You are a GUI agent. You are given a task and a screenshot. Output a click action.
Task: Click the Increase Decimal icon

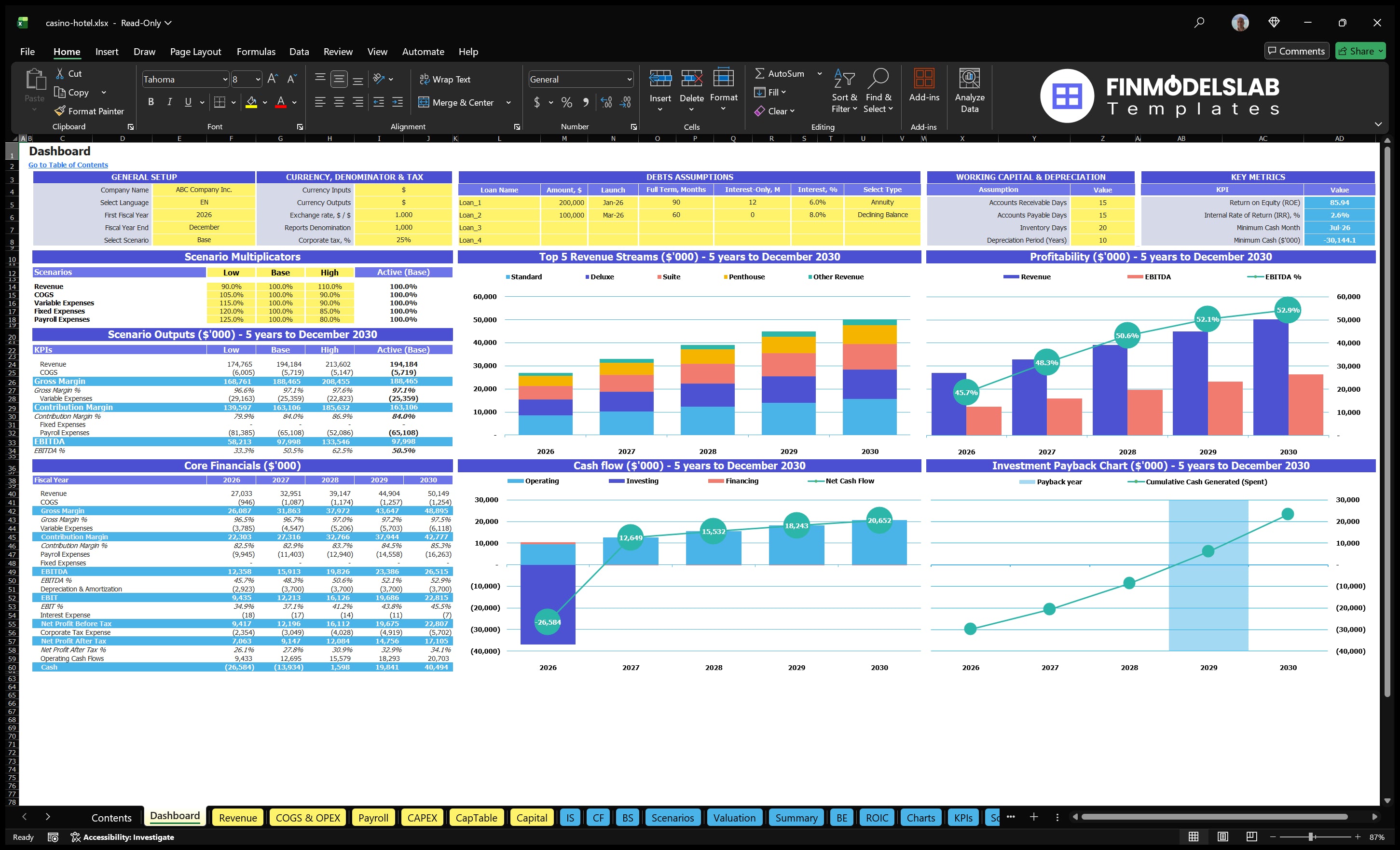(605, 102)
